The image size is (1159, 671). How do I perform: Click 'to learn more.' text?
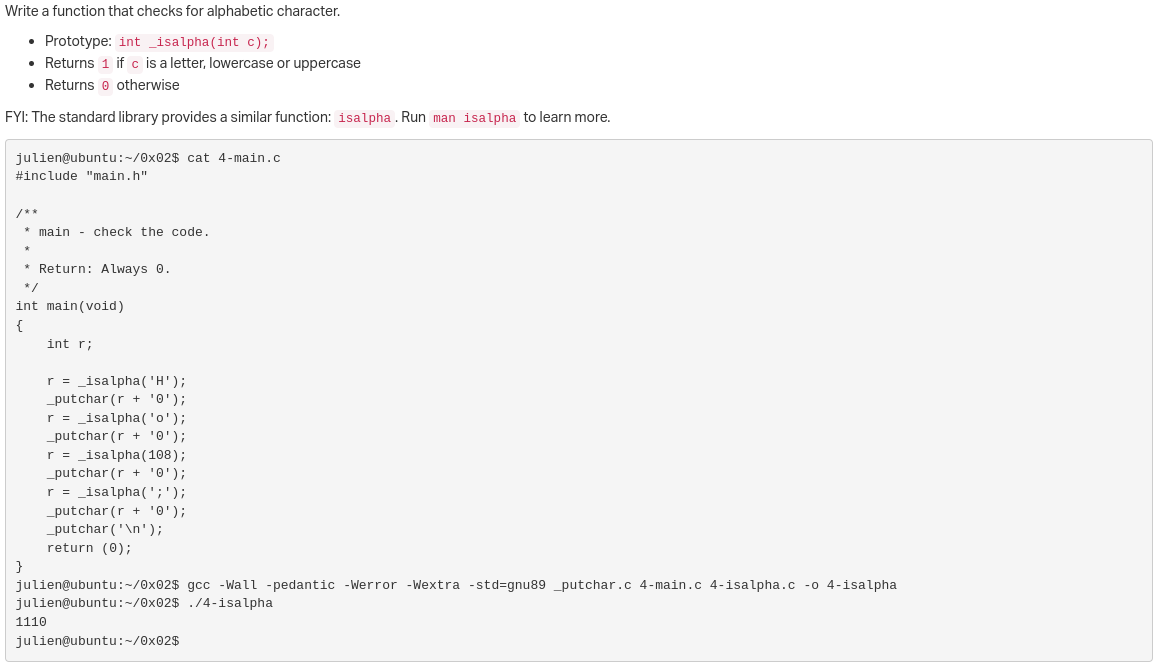point(567,117)
